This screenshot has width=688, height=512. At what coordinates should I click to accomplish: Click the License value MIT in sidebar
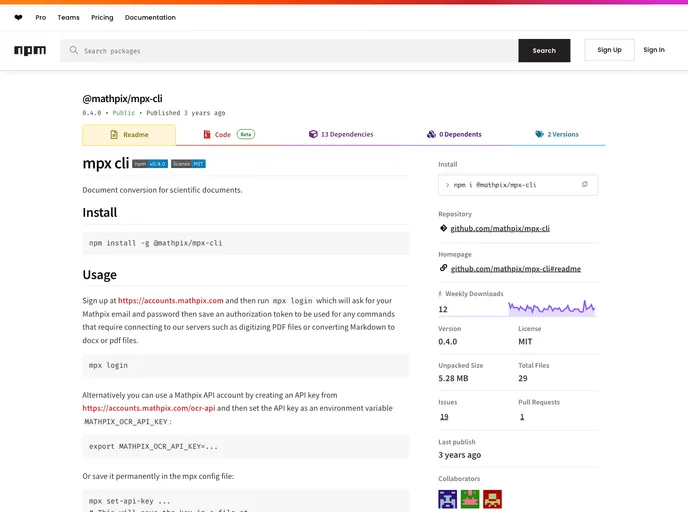click(x=525, y=341)
